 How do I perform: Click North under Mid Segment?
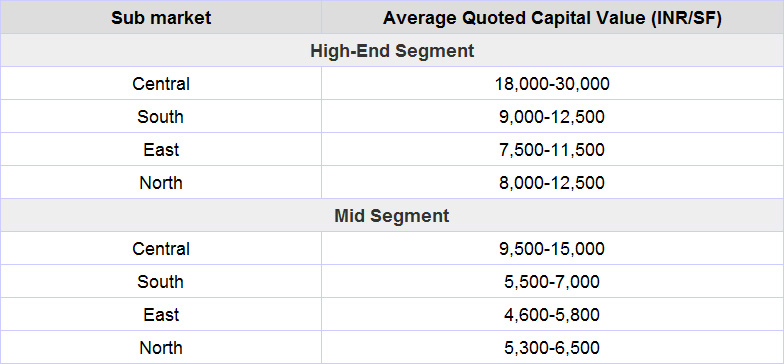coord(160,348)
